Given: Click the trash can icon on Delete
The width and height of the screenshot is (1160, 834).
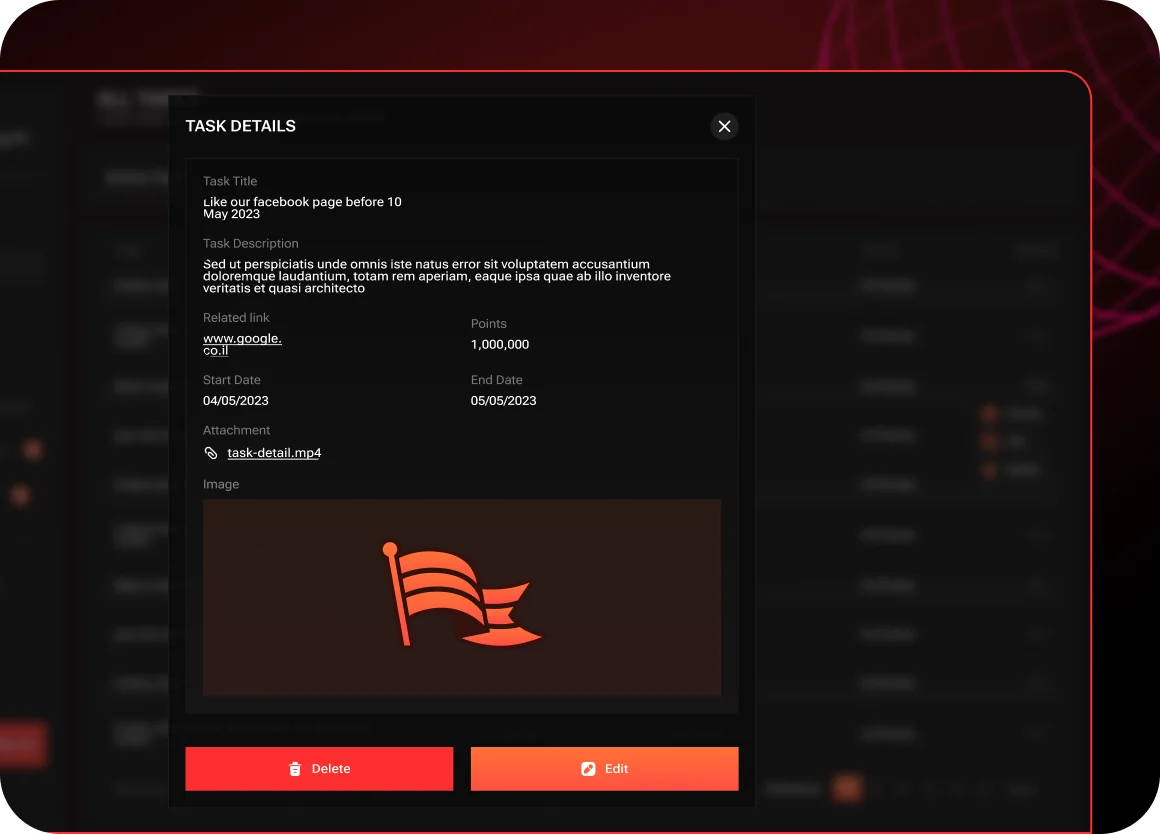Looking at the screenshot, I should 295,769.
